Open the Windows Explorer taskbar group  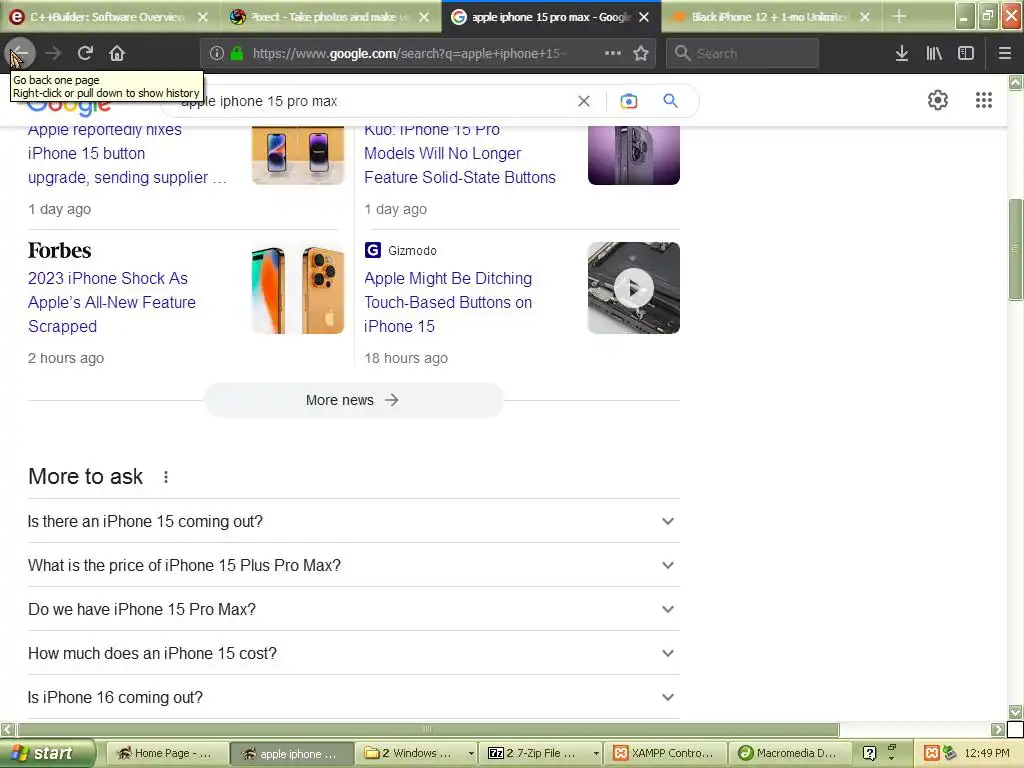pyautogui.click(x=417, y=753)
